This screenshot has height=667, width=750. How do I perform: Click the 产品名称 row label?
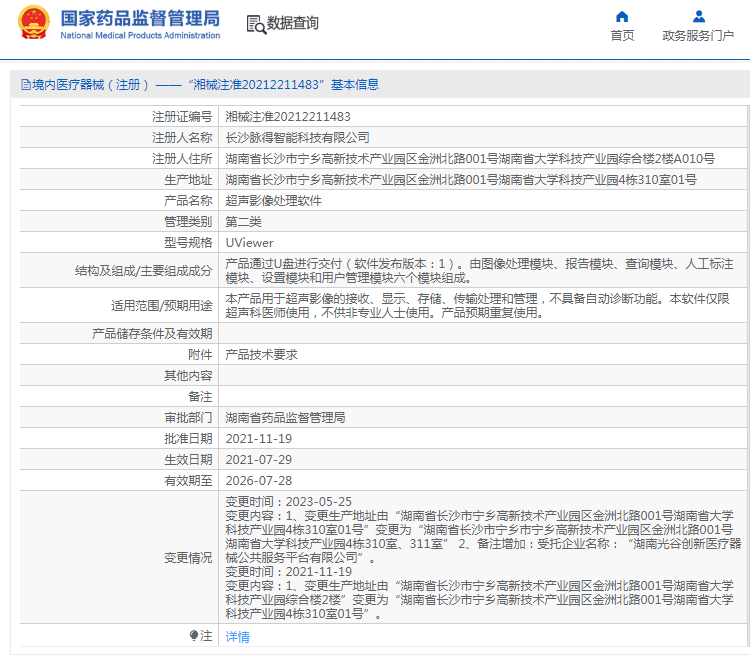click(x=188, y=201)
